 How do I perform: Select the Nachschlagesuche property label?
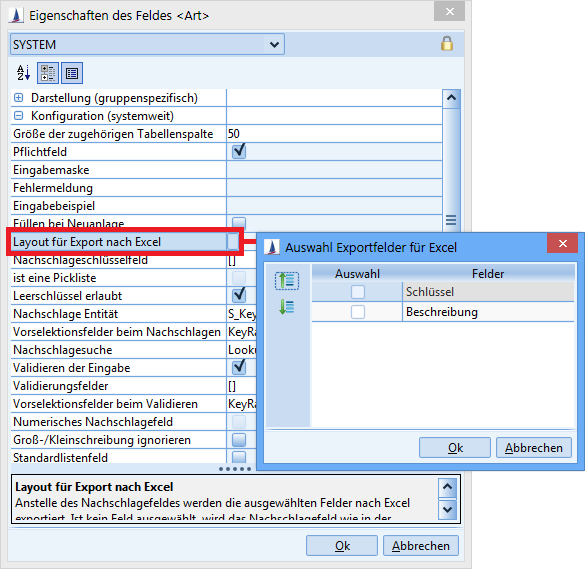tap(62, 350)
